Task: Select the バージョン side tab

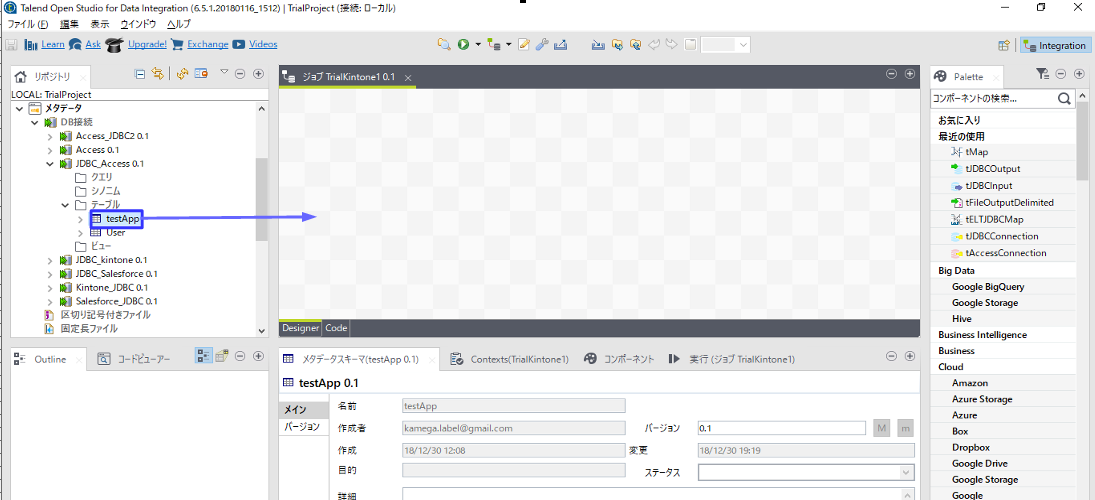Action: pos(302,427)
